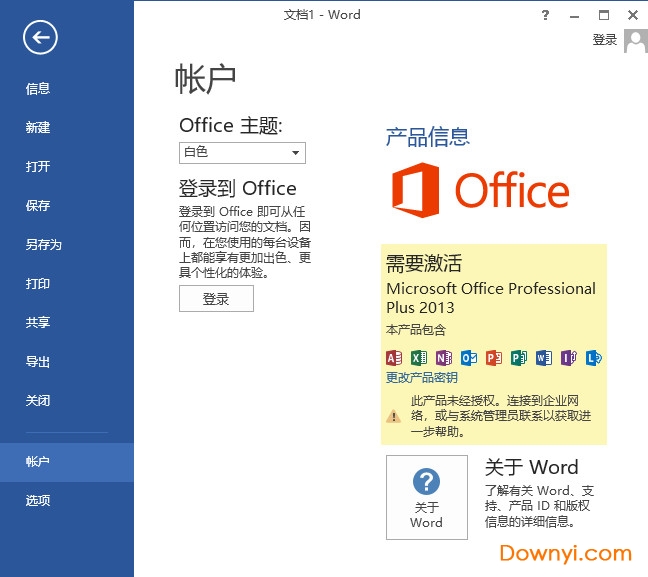Click the 登录 link at top right
This screenshot has width=648, height=577.
(604, 40)
